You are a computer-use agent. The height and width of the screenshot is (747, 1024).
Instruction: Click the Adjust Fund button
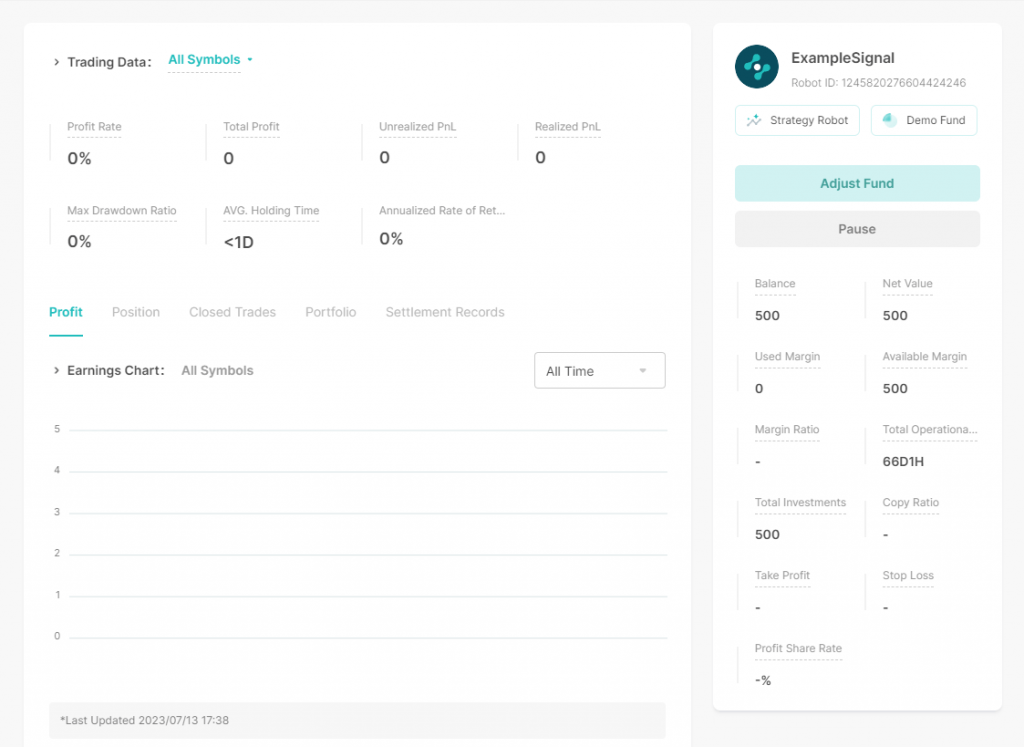point(857,183)
